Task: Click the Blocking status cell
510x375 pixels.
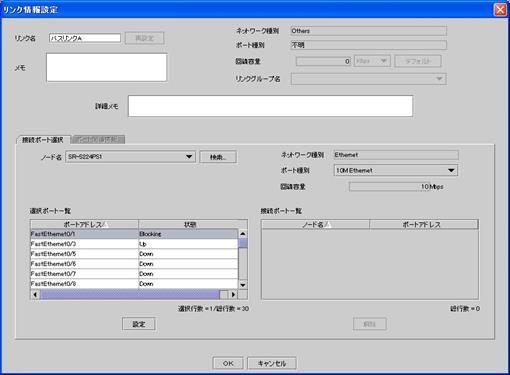Action: coord(188,234)
